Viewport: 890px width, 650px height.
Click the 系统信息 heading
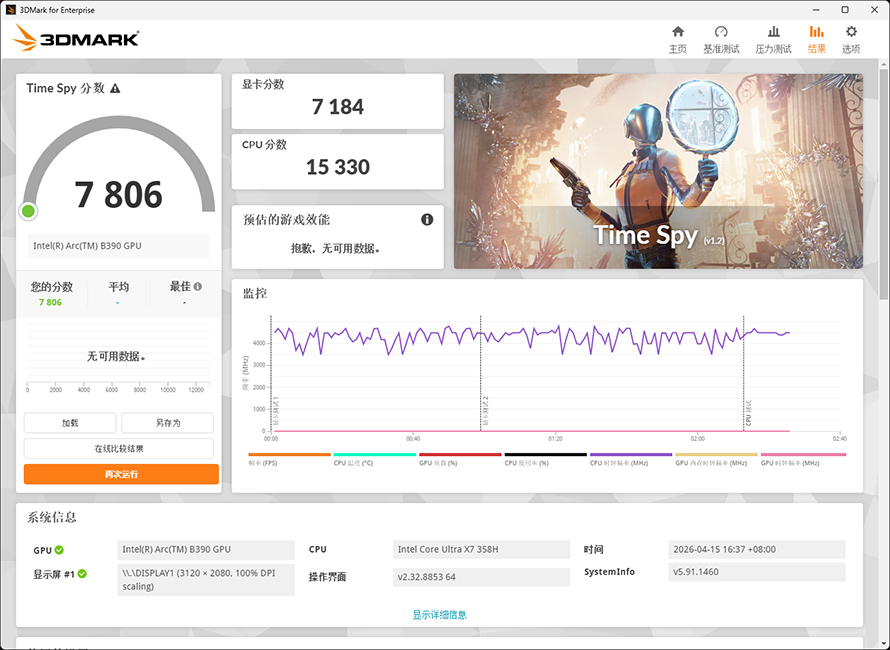tap(52, 517)
